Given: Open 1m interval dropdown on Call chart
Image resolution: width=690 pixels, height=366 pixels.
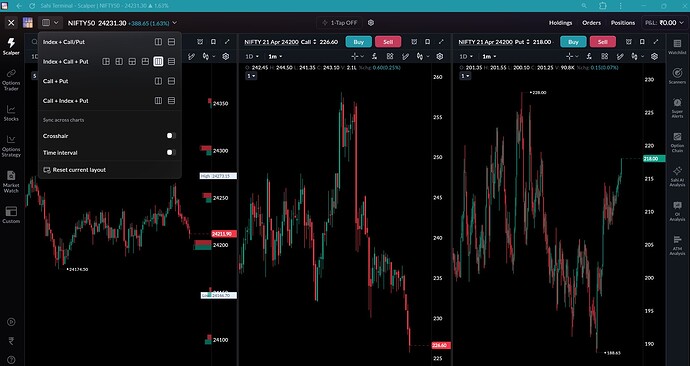Looking at the screenshot, I should (275, 56).
